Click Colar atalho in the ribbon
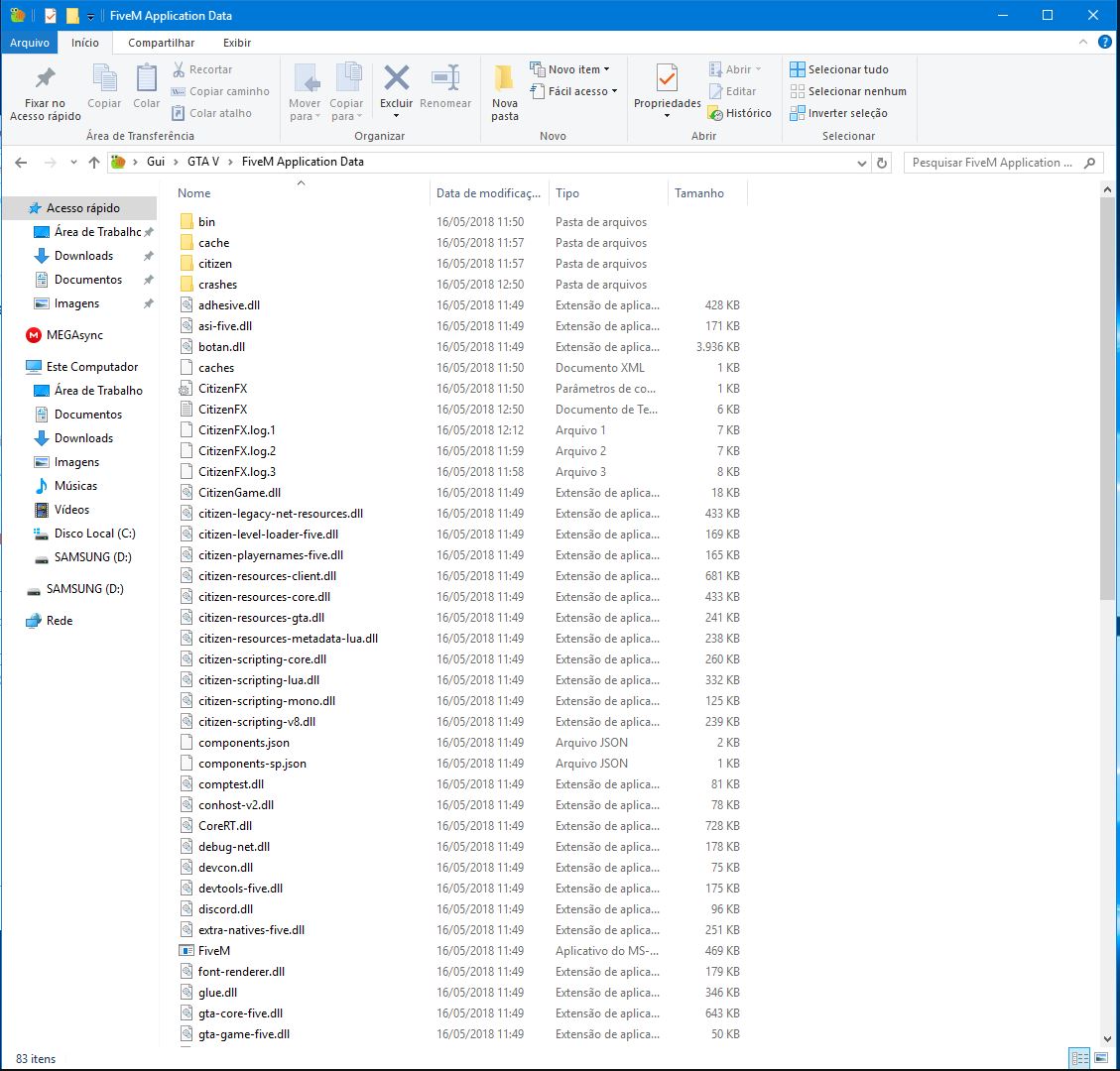The width and height of the screenshot is (1120, 1071). [x=211, y=113]
